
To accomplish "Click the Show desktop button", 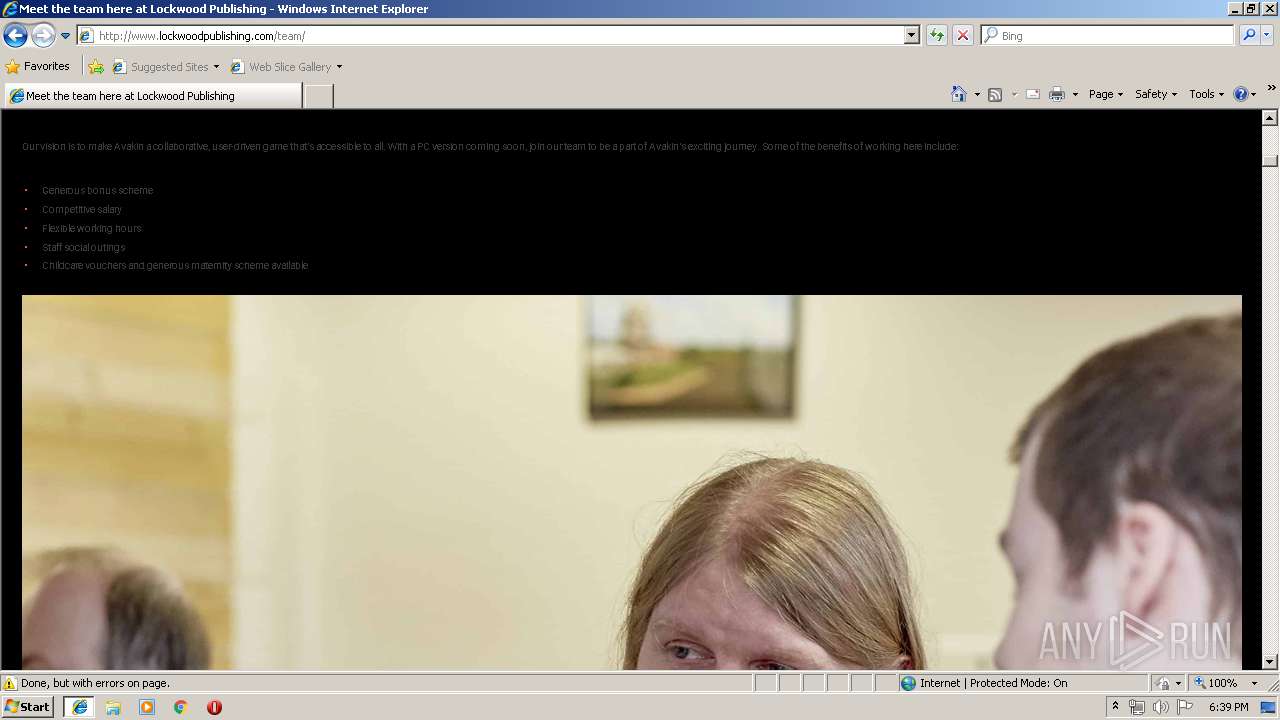I will 1269,707.
